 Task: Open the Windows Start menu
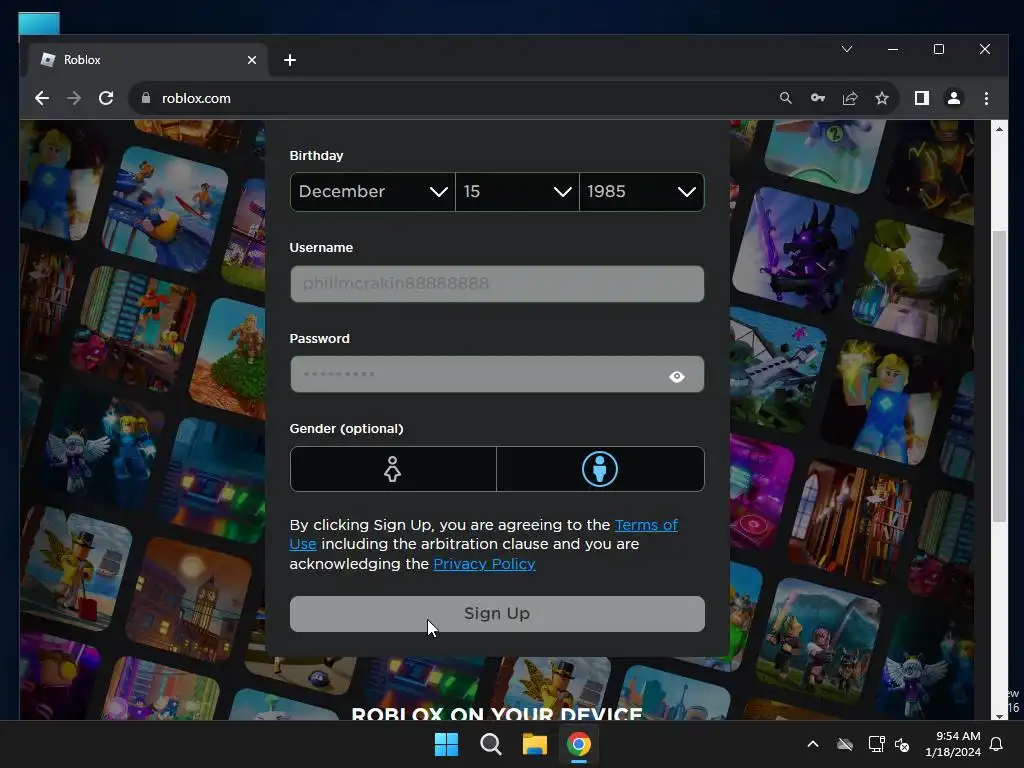[447, 744]
